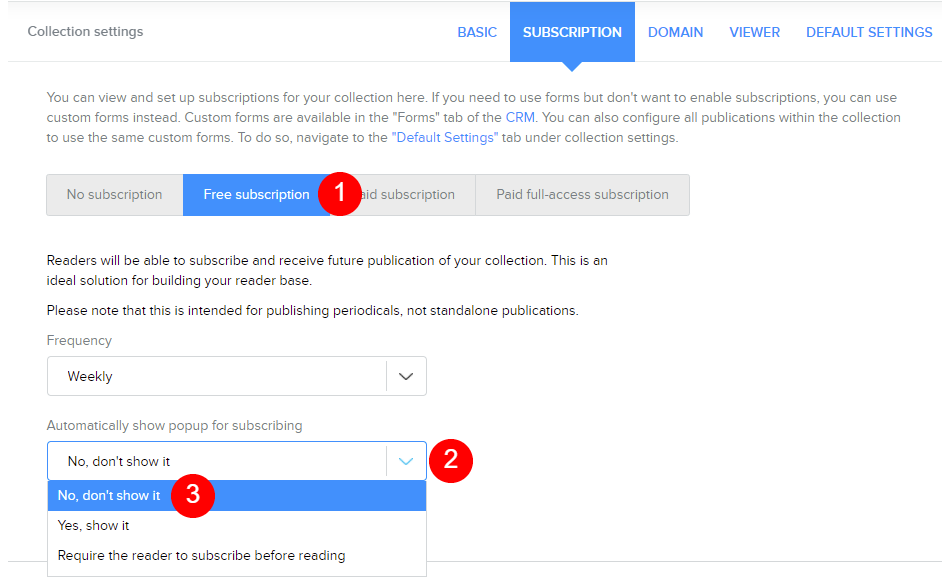Click the quoted "Default Settings" link in description

[x=444, y=138]
